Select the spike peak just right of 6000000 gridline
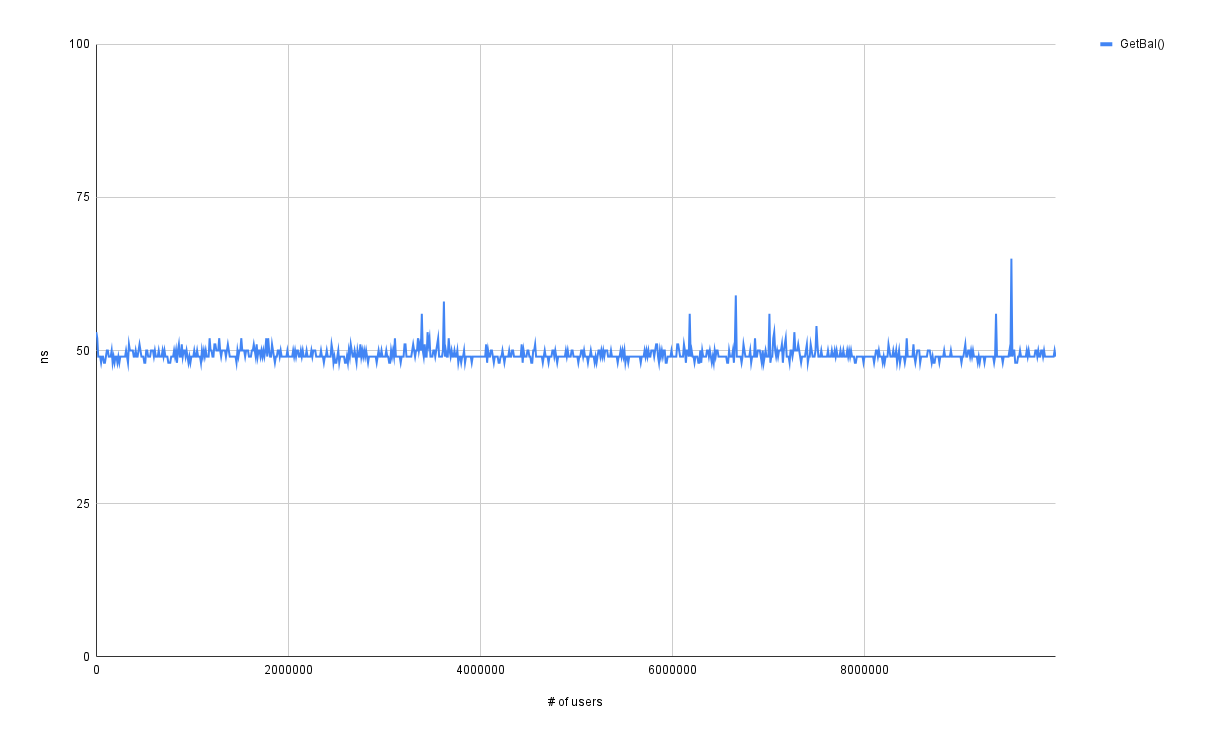The width and height of the screenshot is (1206, 746). tap(690, 315)
